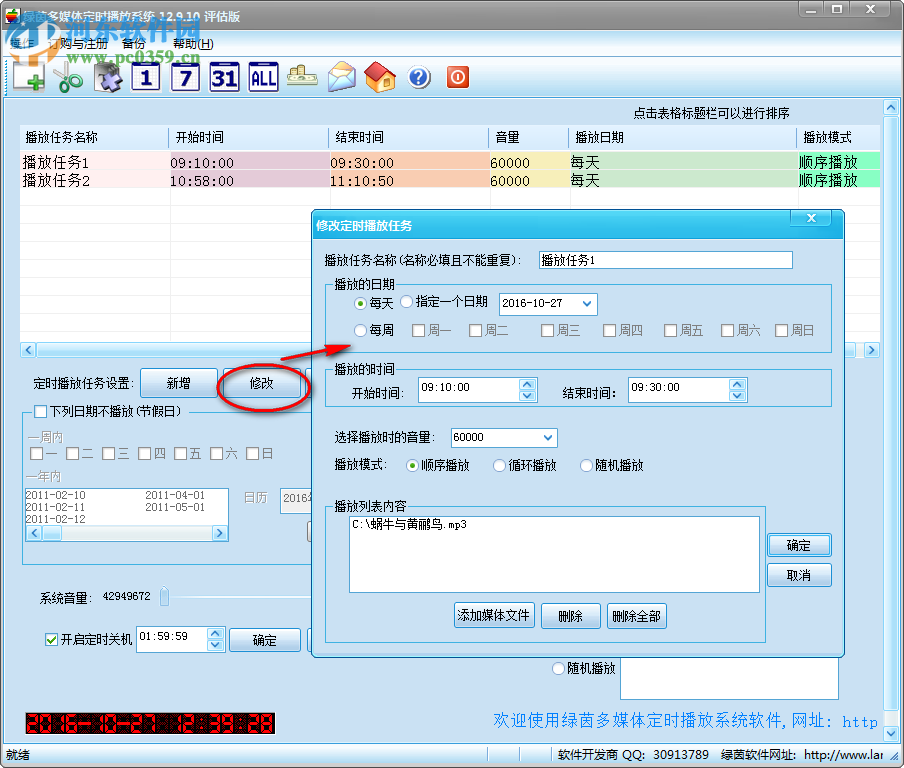The height and width of the screenshot is (768, 904).
Task: Check the 周三 weekday checkbox
Action: tap(547, 330)
